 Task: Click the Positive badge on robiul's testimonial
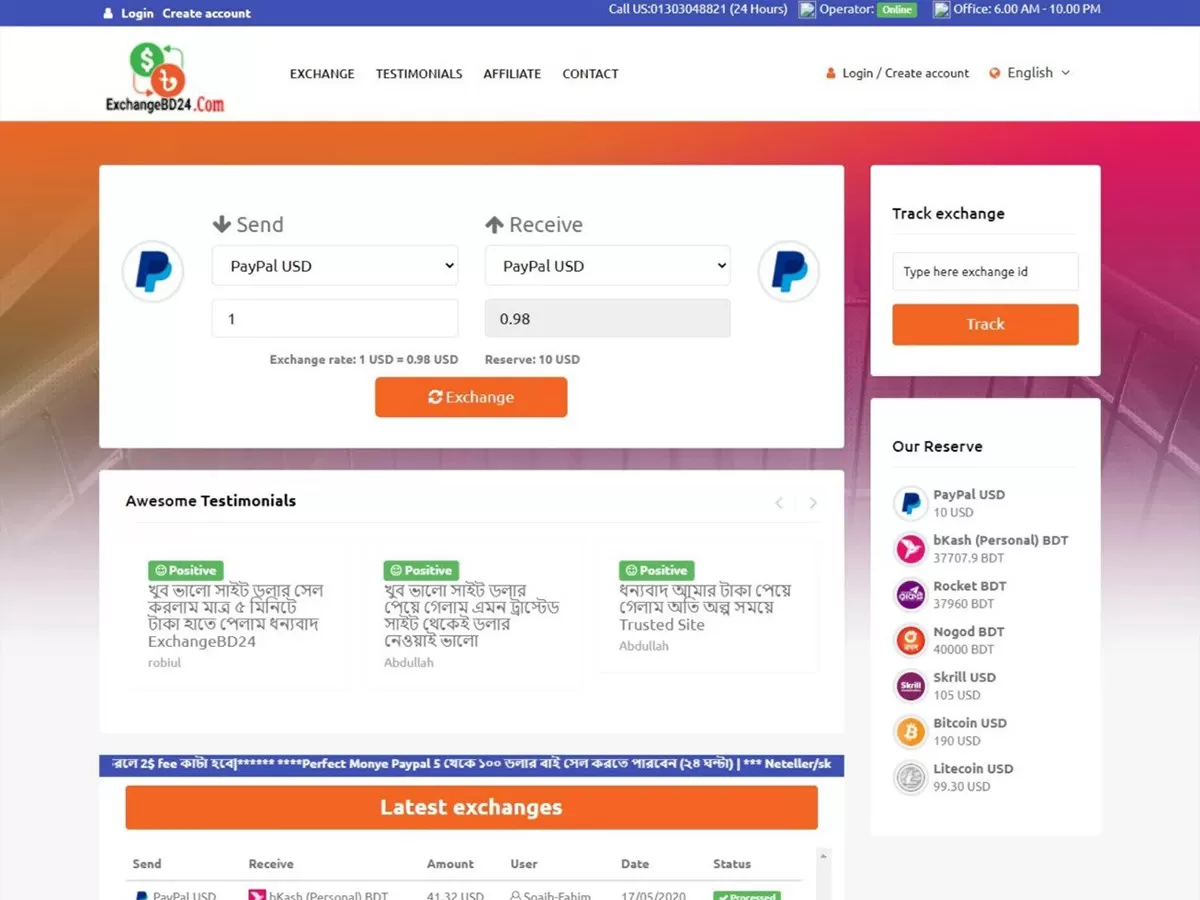186,570
